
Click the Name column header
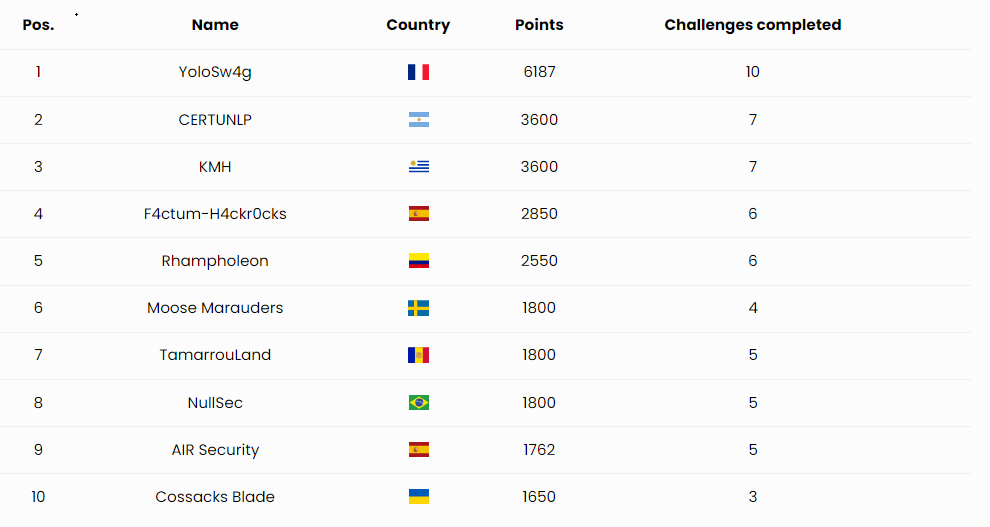pyautogui.click(x=215, y=25)
